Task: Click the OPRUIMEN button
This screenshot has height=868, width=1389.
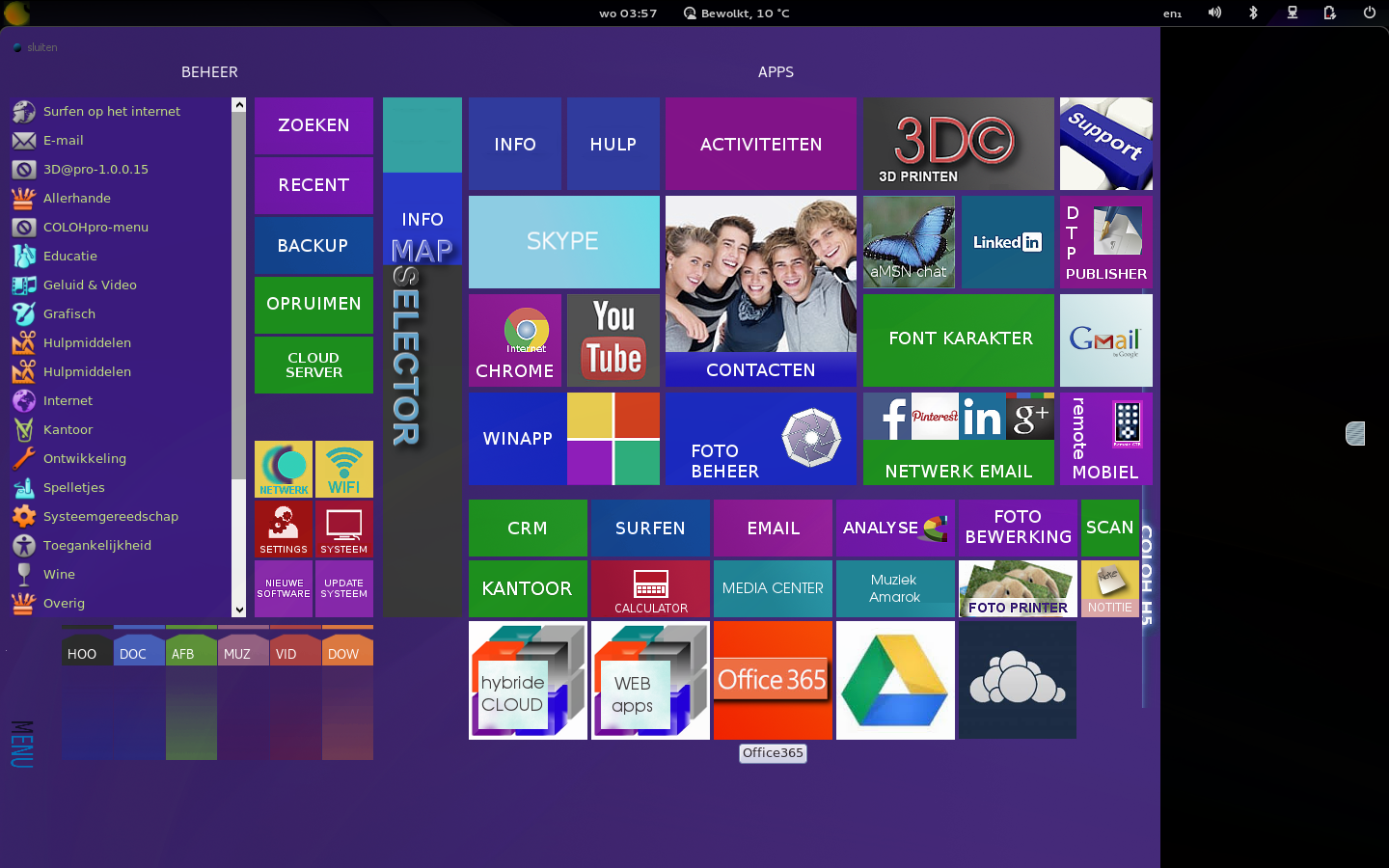Action: coord(313,305)
